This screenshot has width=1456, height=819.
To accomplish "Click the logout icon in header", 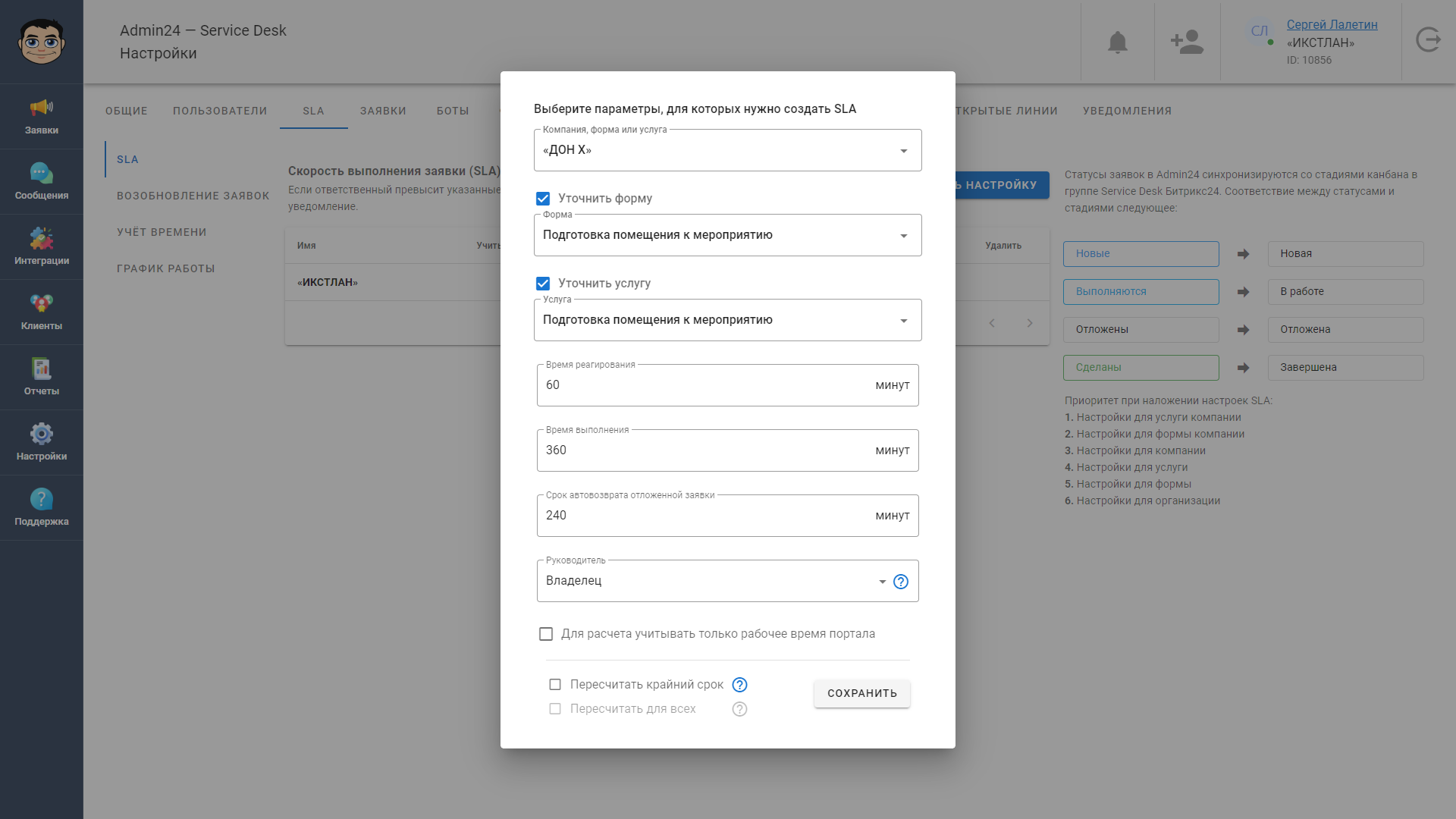I will click(1429, 39).
